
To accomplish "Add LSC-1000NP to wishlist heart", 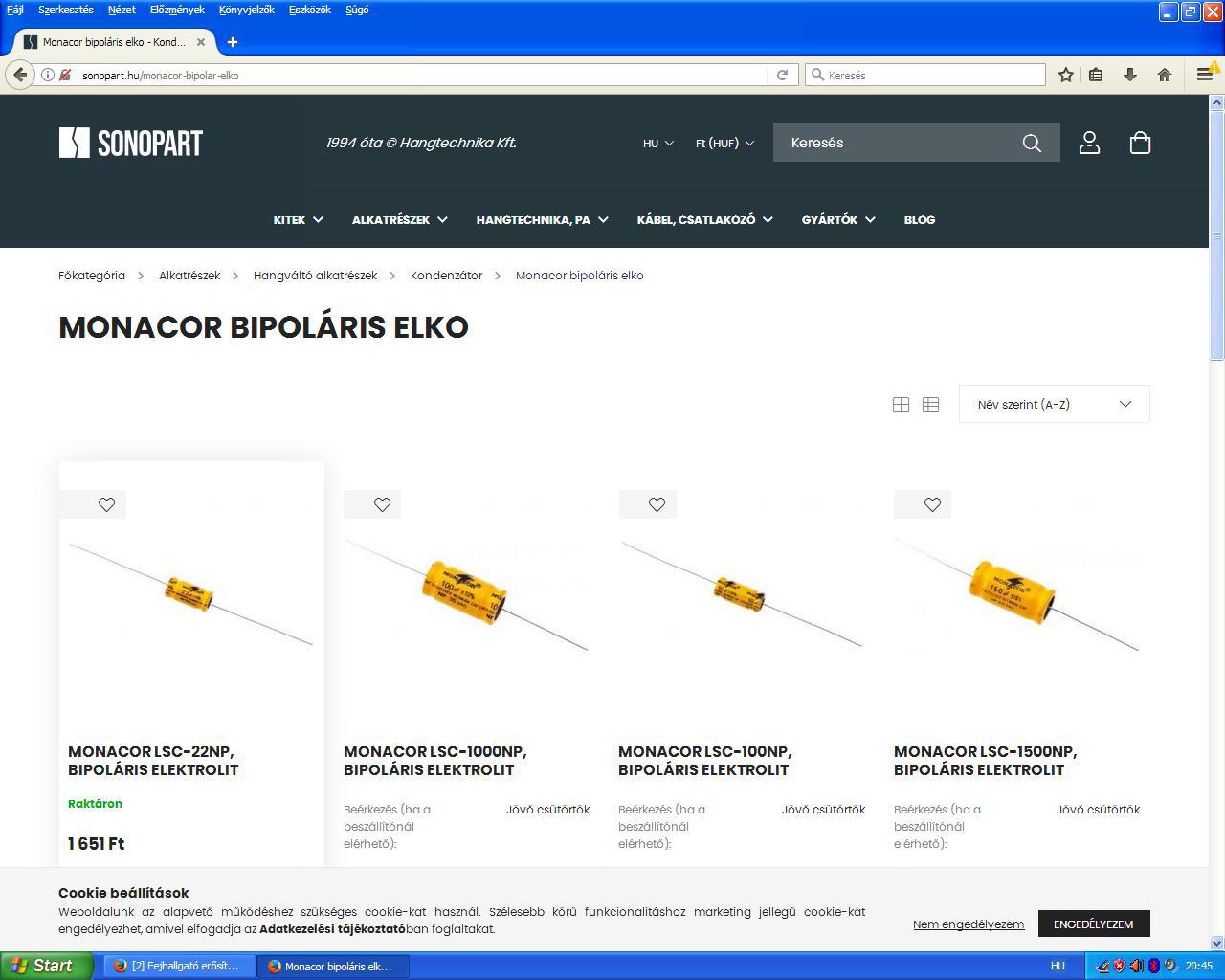I will point(382,504).
